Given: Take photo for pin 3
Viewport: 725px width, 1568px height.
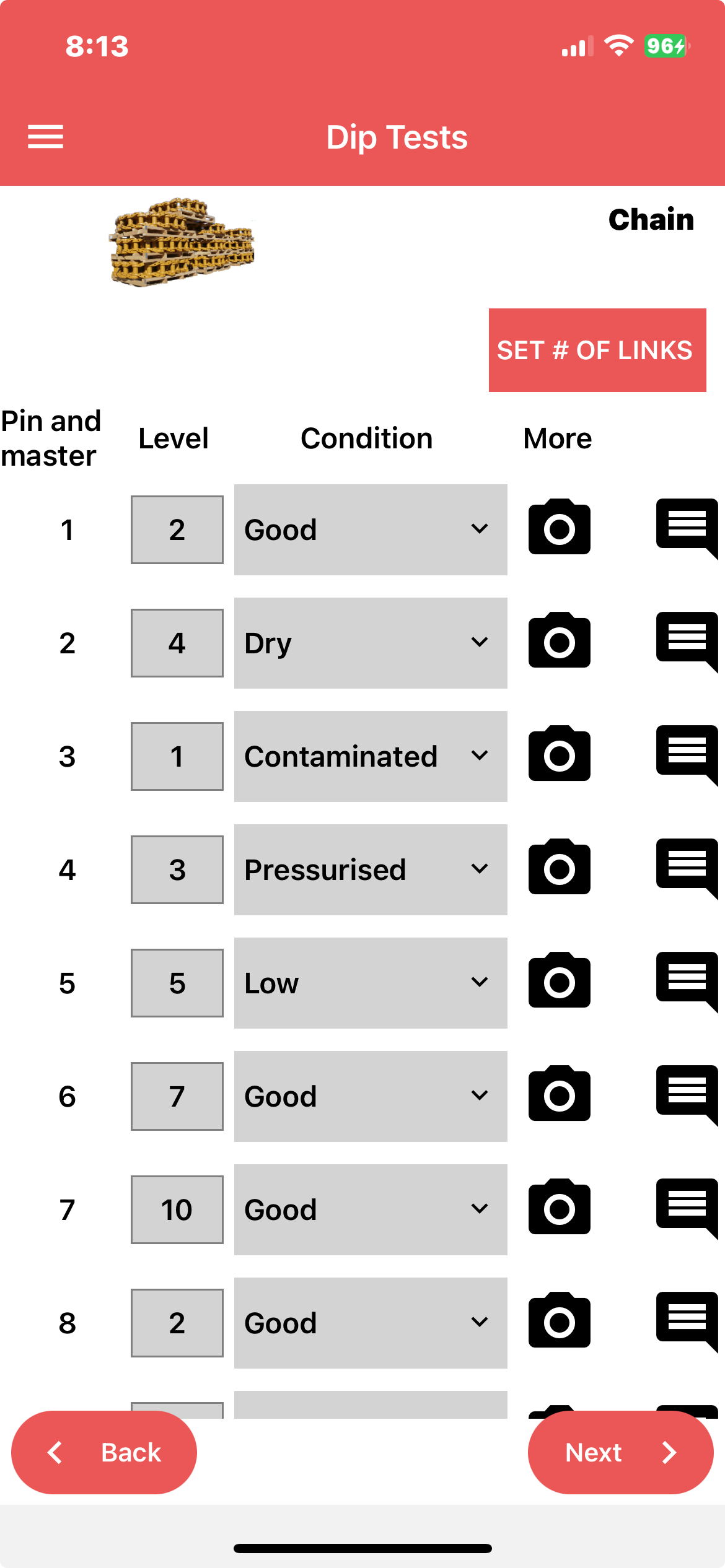Looking at the screenshot, I should click(x=559, y=754).
